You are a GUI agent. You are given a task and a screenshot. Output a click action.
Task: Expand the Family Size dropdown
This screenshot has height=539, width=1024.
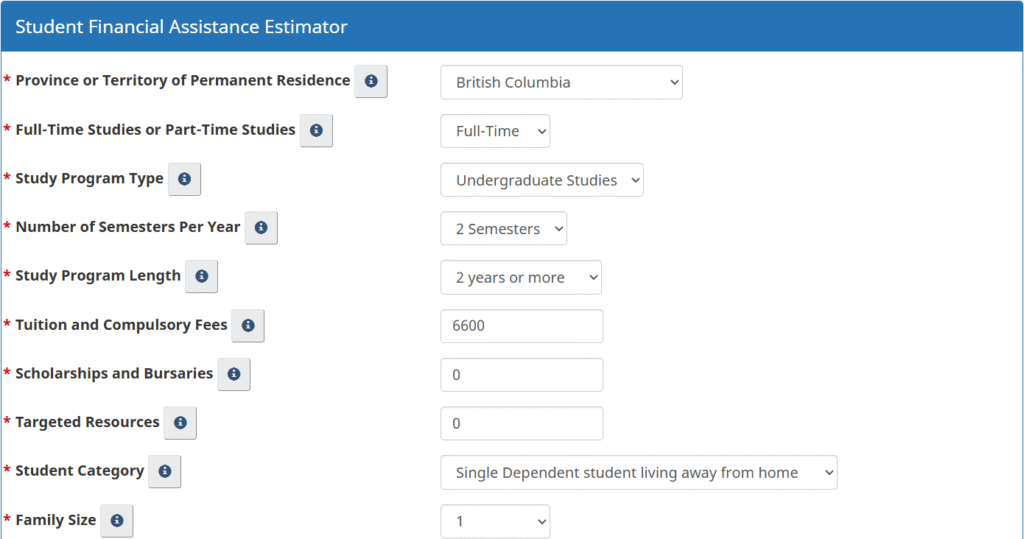[495, 521]
